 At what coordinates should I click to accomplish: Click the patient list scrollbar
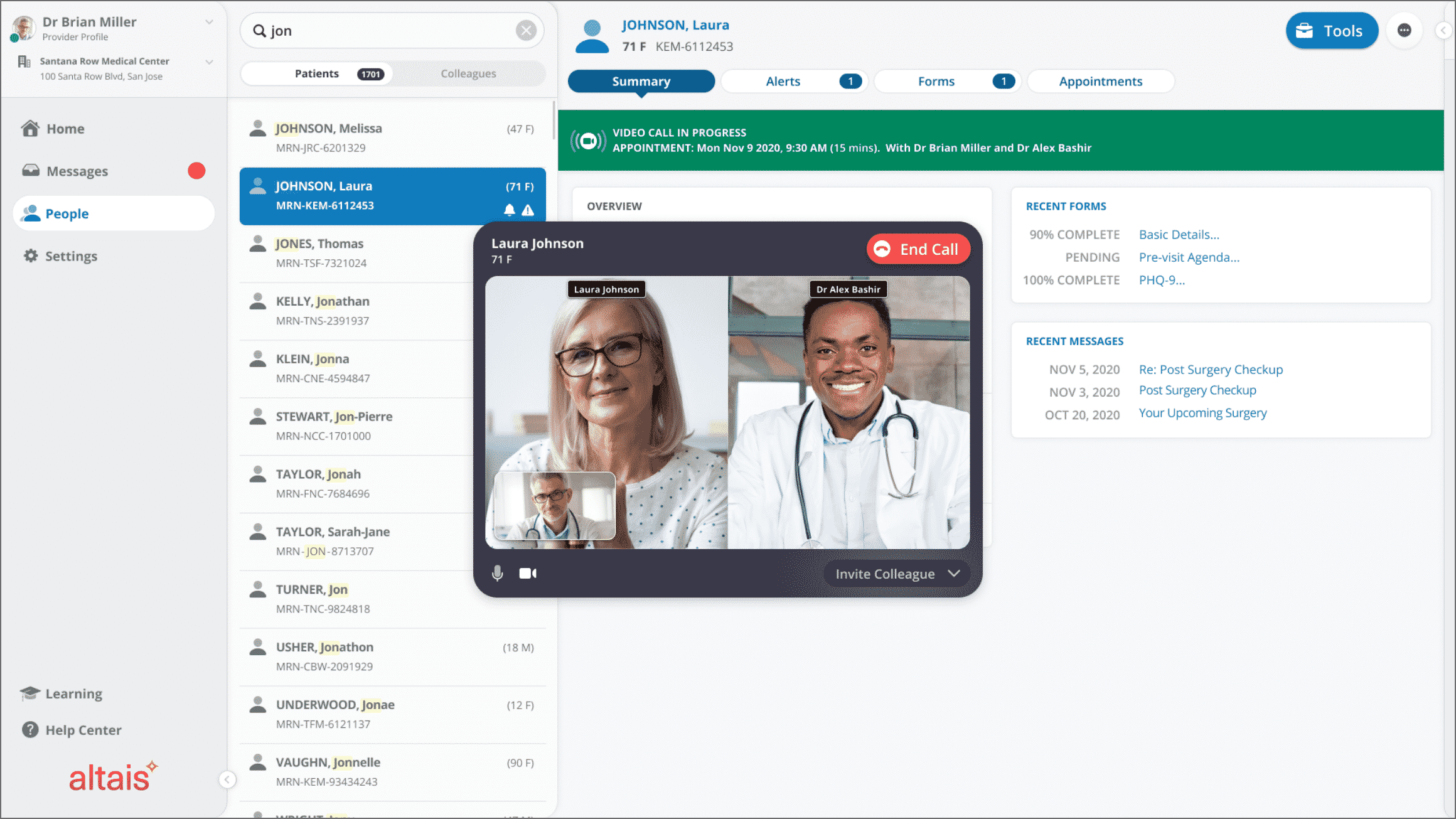pyautogui.click(x=554, y=120)
